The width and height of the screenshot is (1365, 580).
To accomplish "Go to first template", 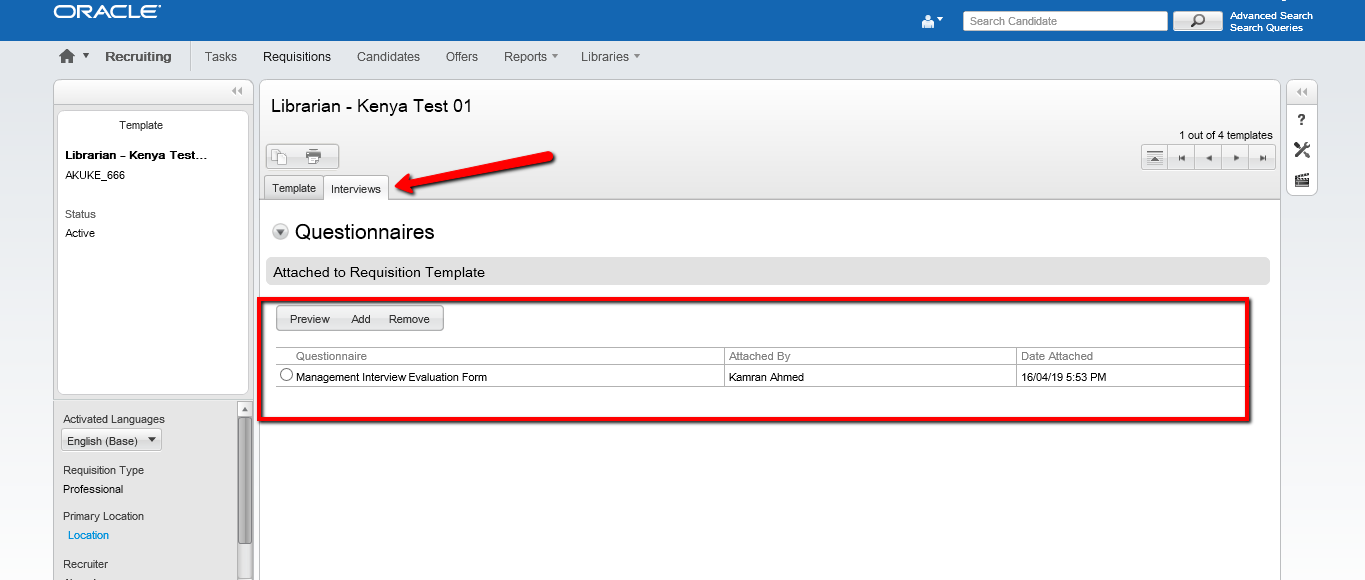I will [1182, 157].
